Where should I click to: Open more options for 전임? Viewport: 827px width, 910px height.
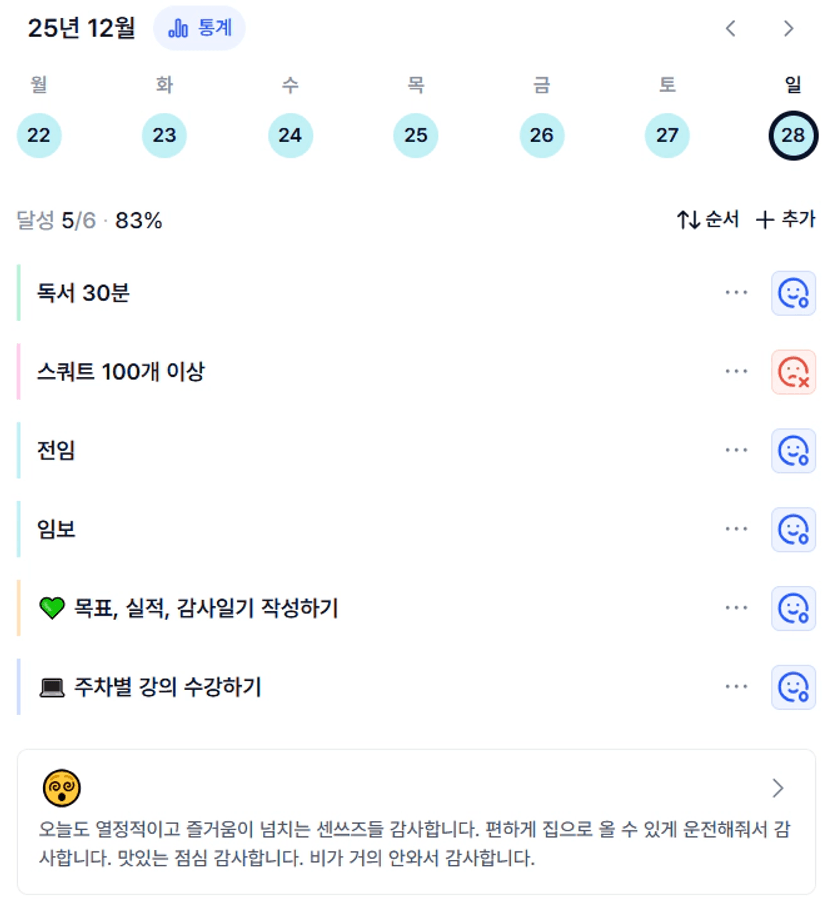(x=737, y=451)
